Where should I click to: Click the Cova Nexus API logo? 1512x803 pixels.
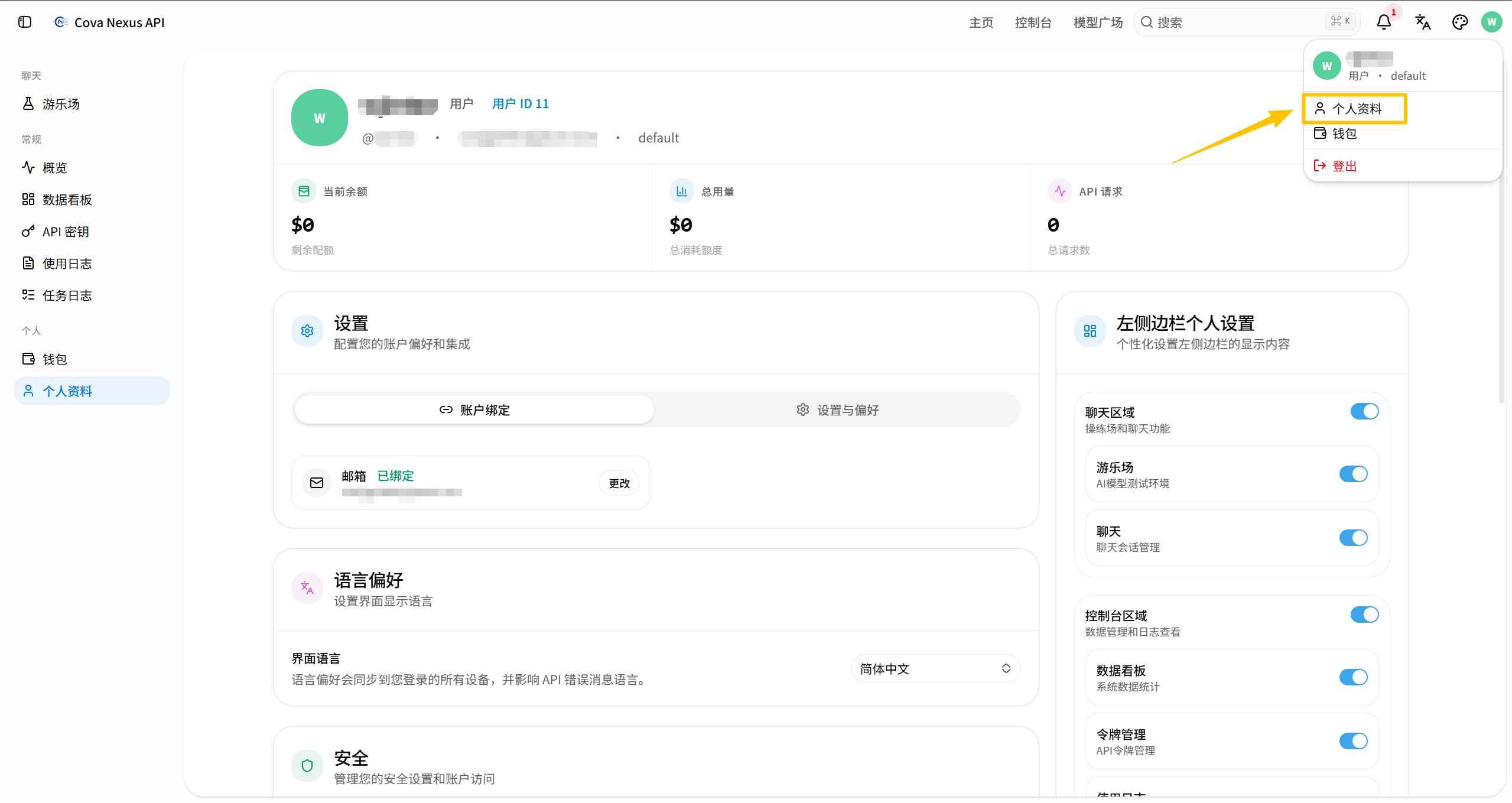click(x=60, y=22)
